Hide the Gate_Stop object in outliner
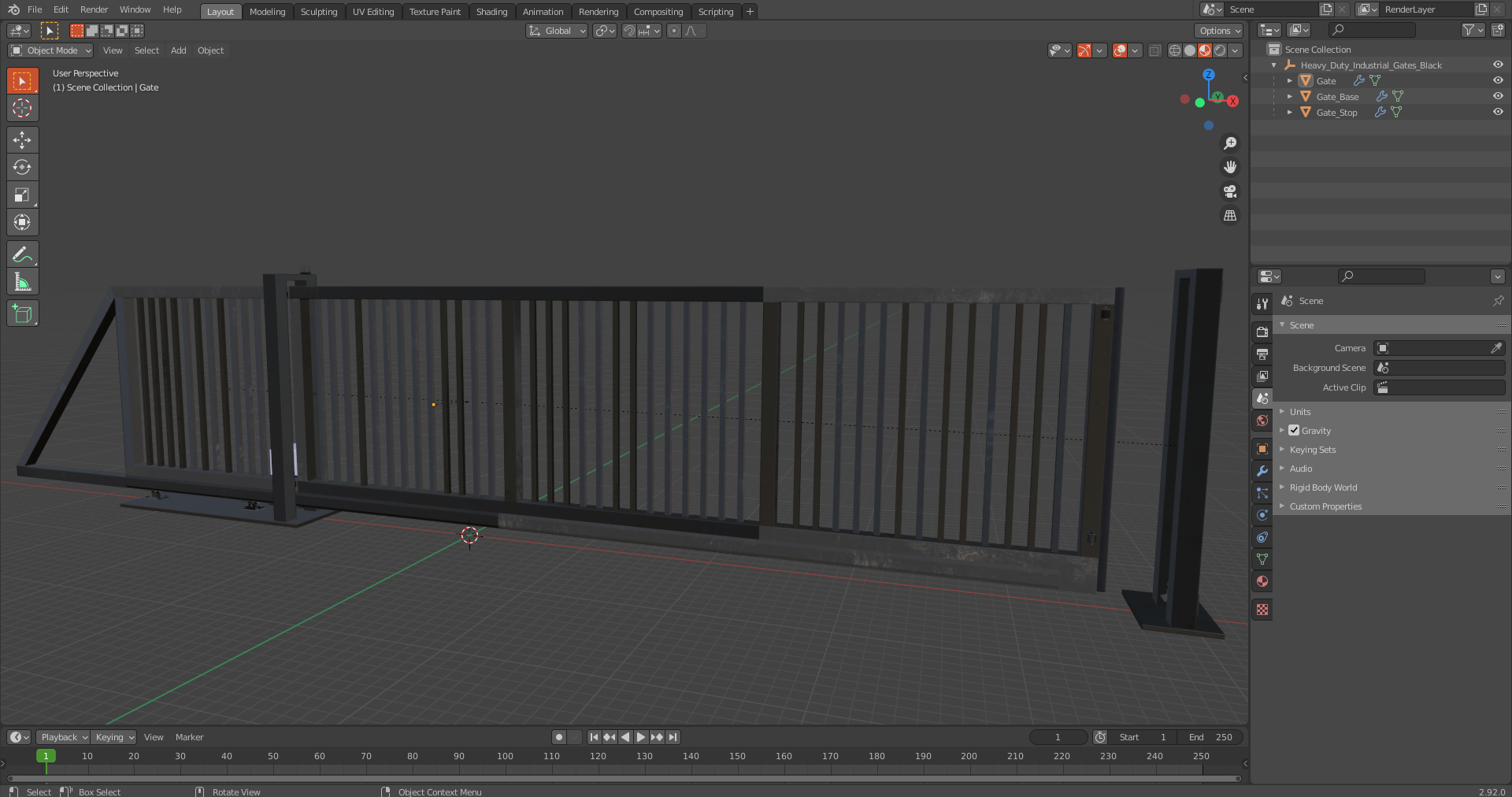The height and width of the screenshot is (797, 1512). (x=1498, y=112)
